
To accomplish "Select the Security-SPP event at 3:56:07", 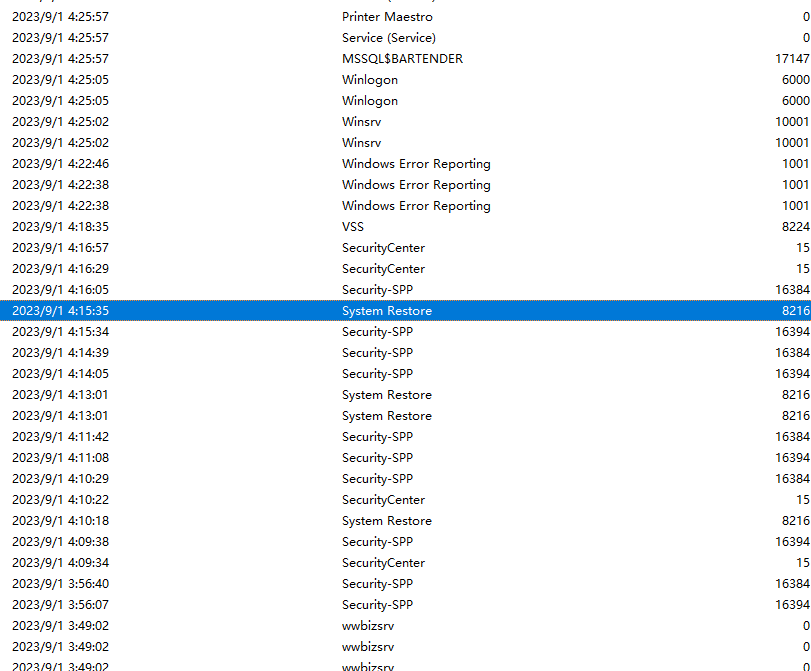I will [x=406, y=605].
